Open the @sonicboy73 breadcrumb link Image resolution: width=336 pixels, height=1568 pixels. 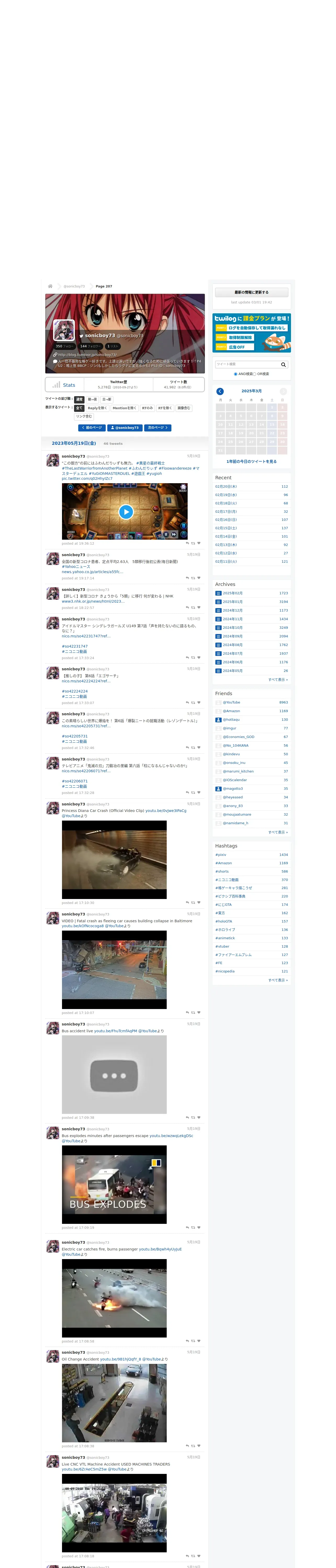click(74, 286)
